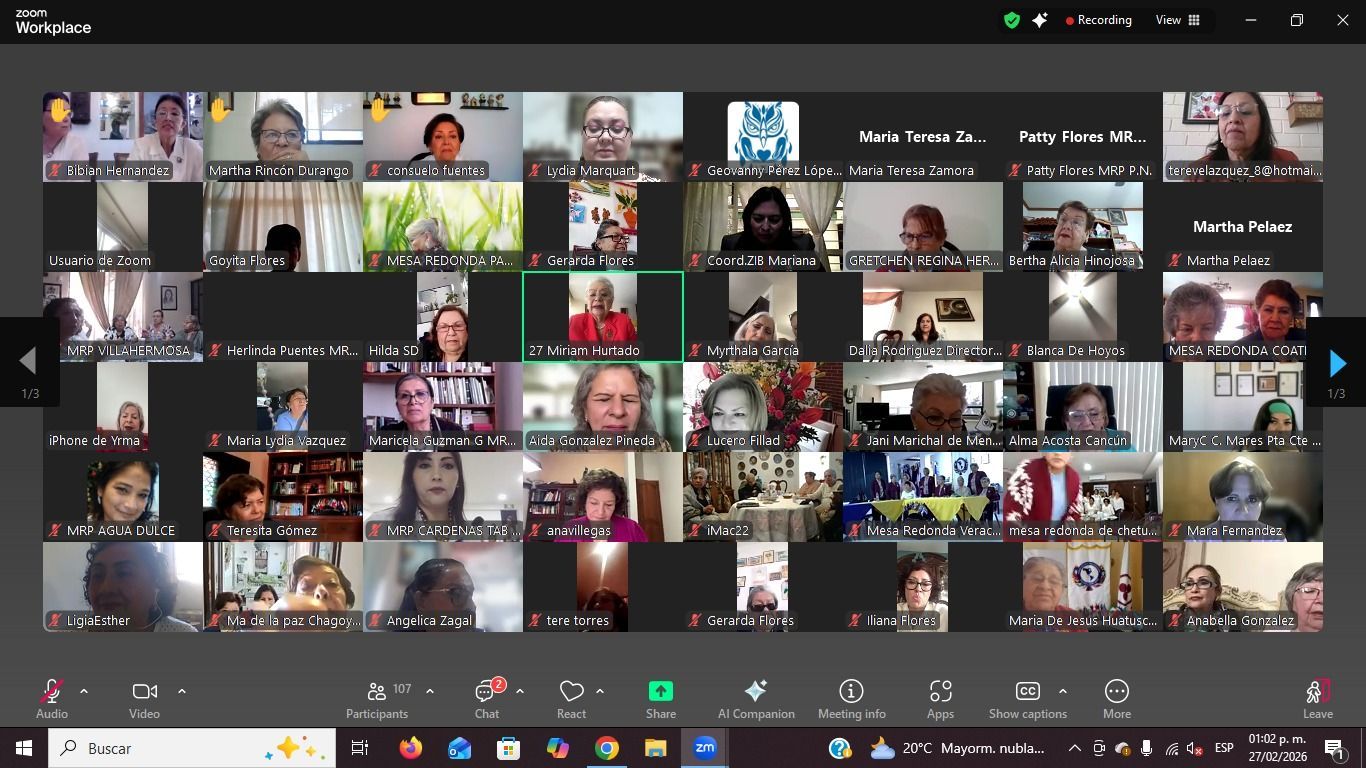Click the Zoom icon in the taskbar
The image size is (1366, 768).
pyautogui.click(x=705, y=748)
